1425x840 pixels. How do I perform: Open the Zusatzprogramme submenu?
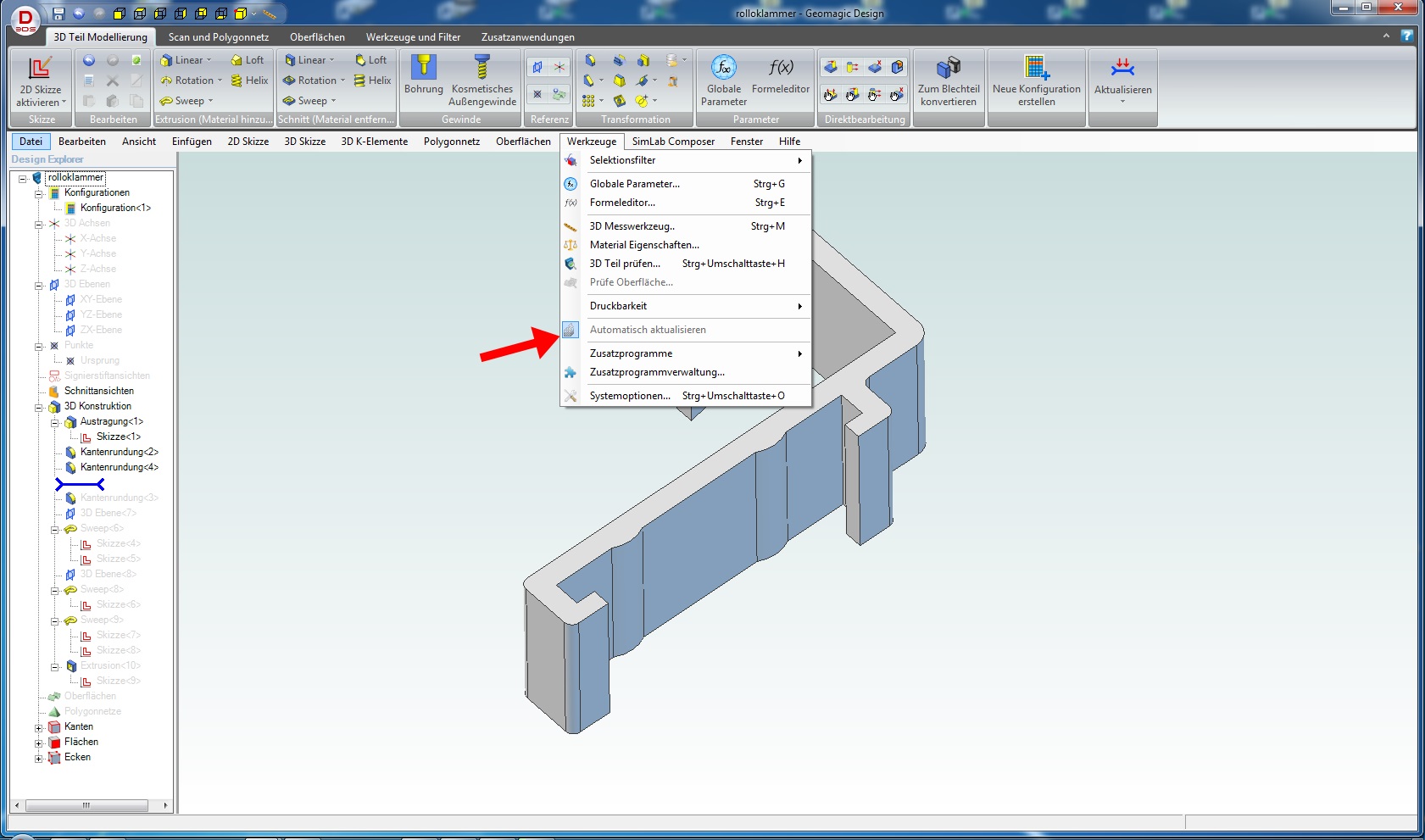point(686,353)
